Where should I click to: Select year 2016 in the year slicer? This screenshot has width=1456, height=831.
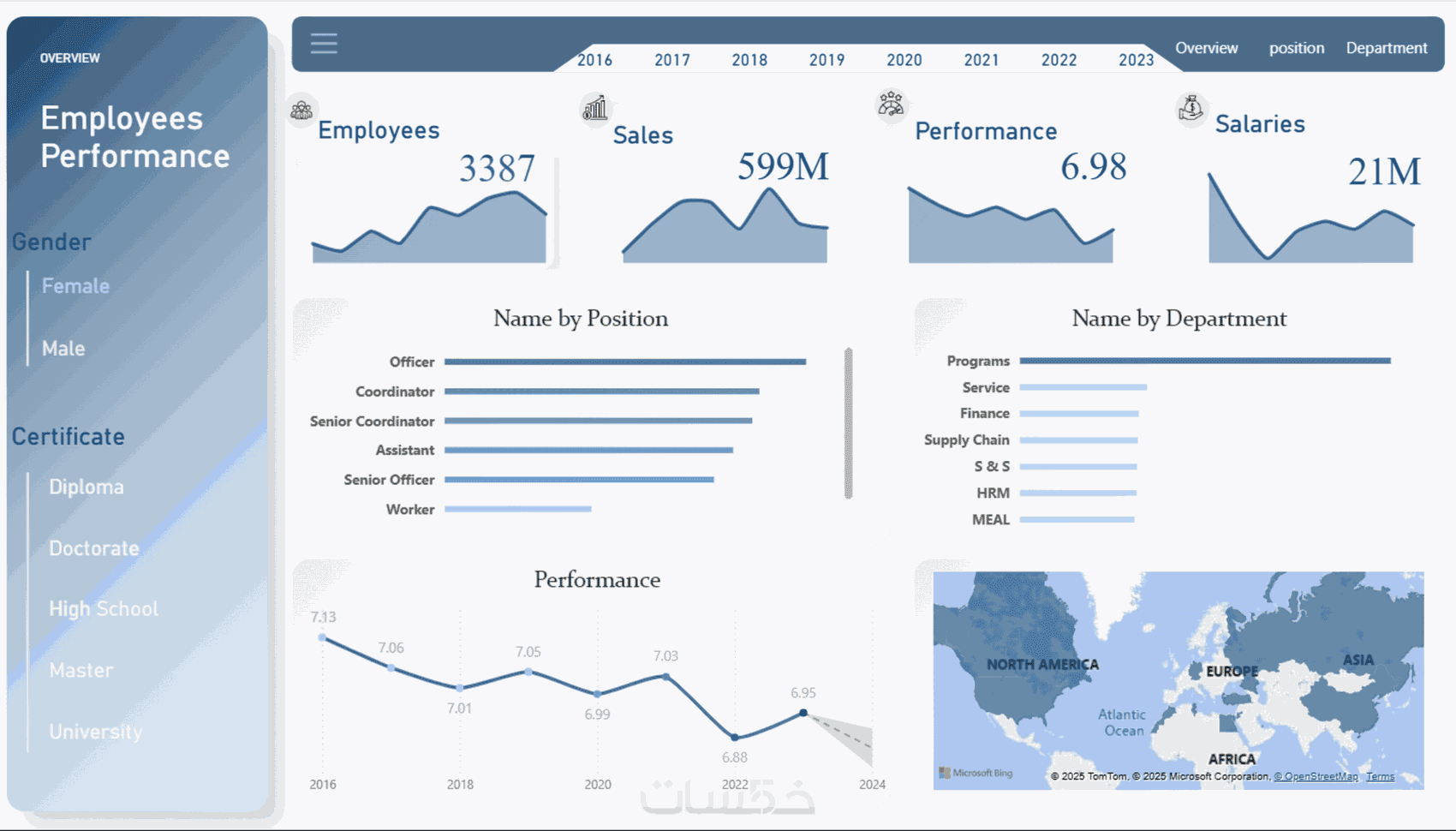594,60
